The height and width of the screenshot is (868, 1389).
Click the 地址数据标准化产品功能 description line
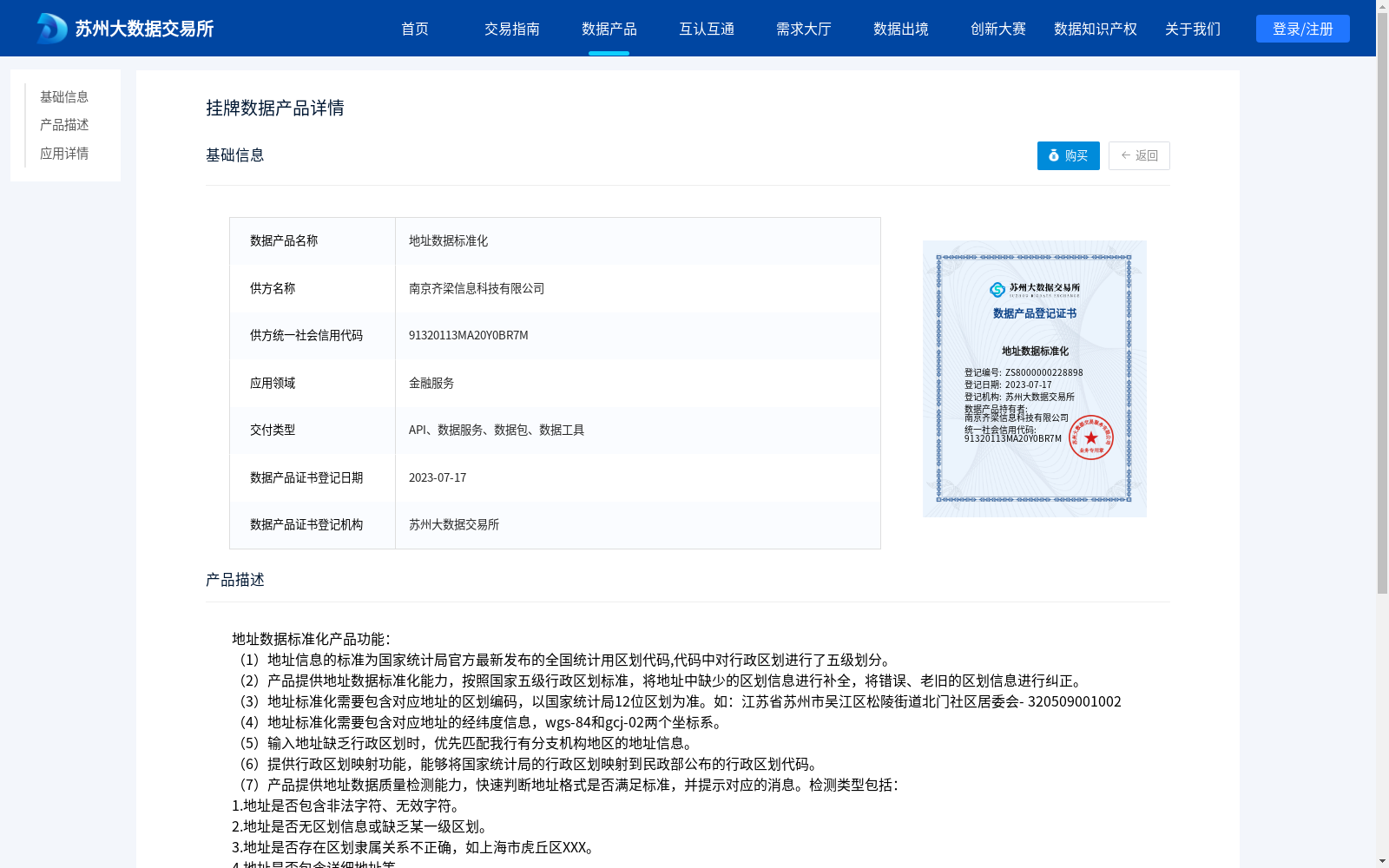[312, 639]
